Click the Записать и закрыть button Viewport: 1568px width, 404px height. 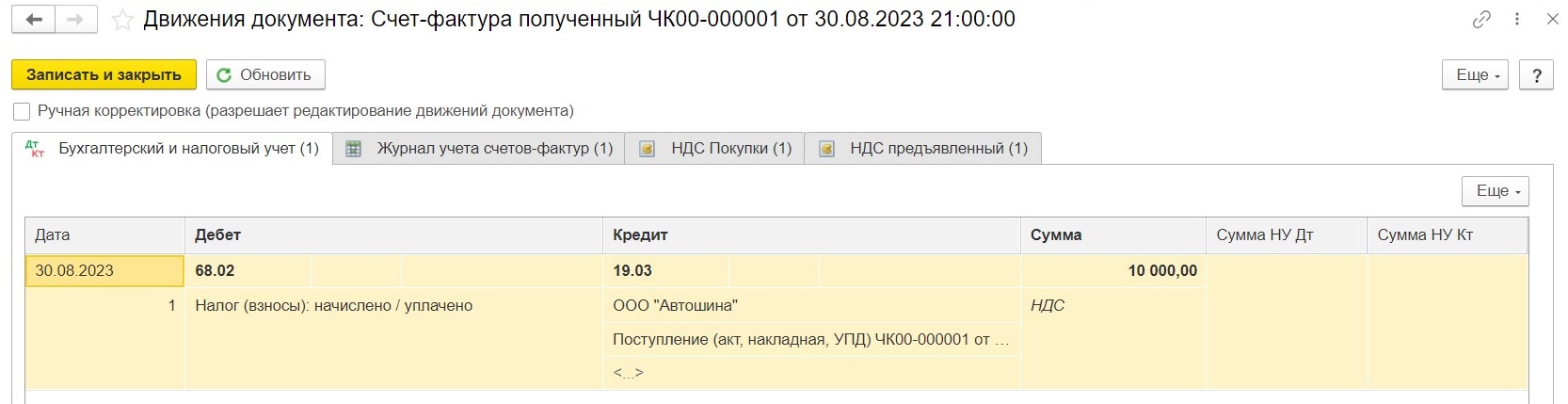[x=104, y=75]
